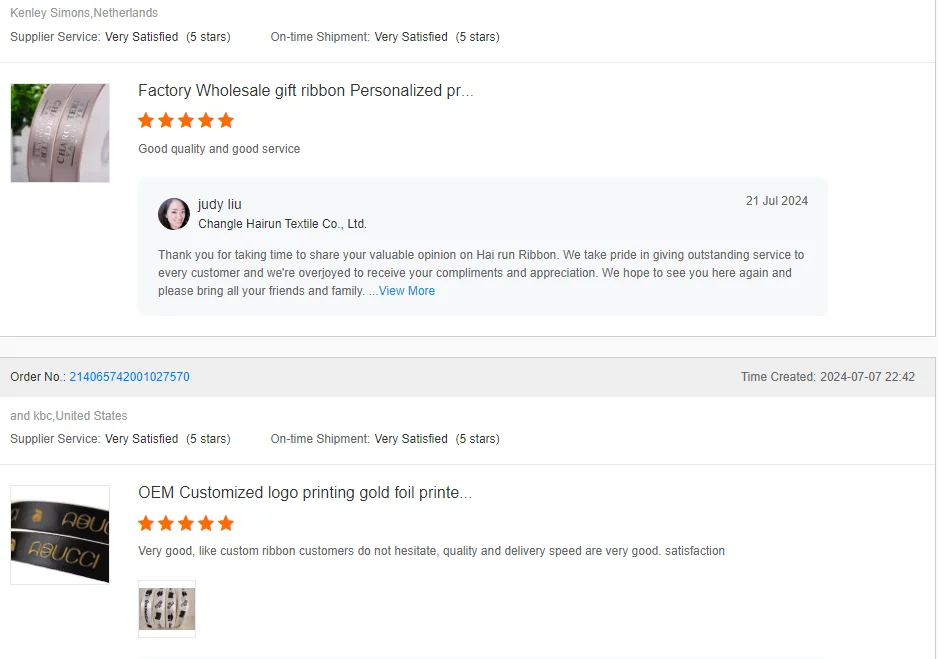Open OEM Customized black ribbon product image

[x=60, y=535]
